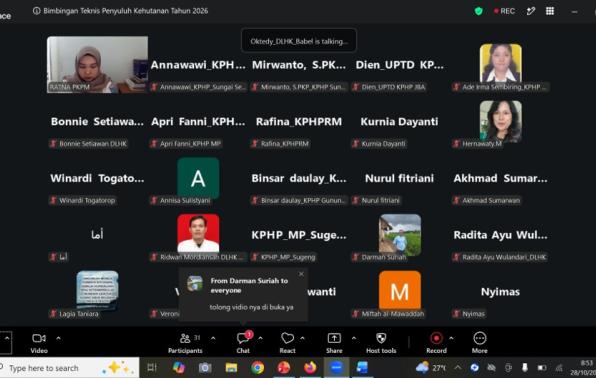Select Radita Ayu Wulandari participant tile
Viewport: 596px width, 378px height.
501,235
